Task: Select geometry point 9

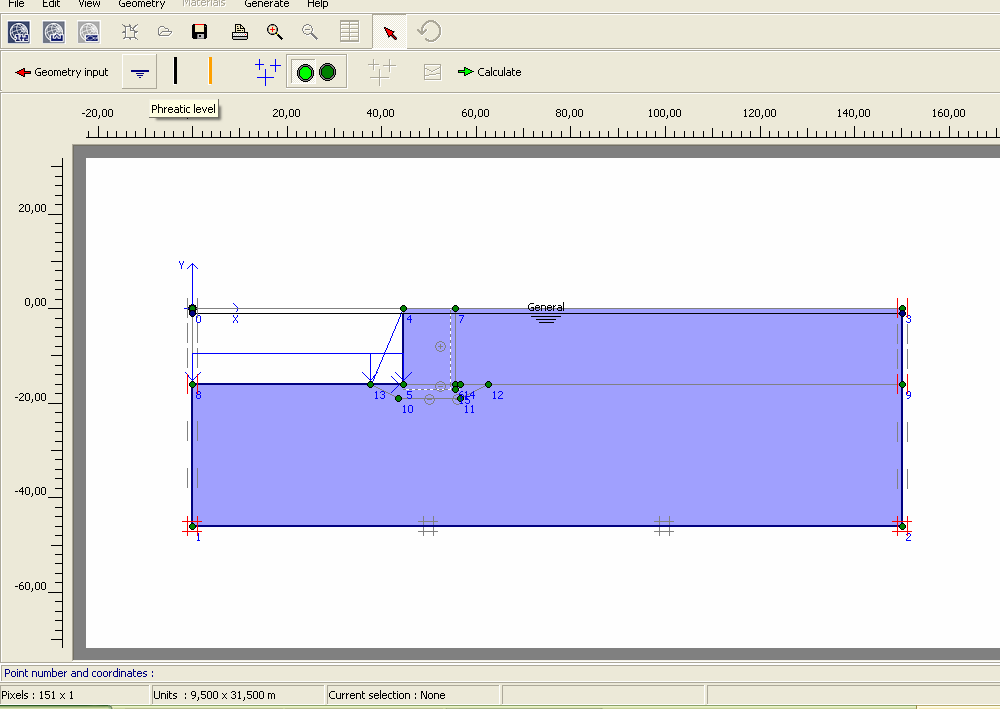Action: [902, 384]
